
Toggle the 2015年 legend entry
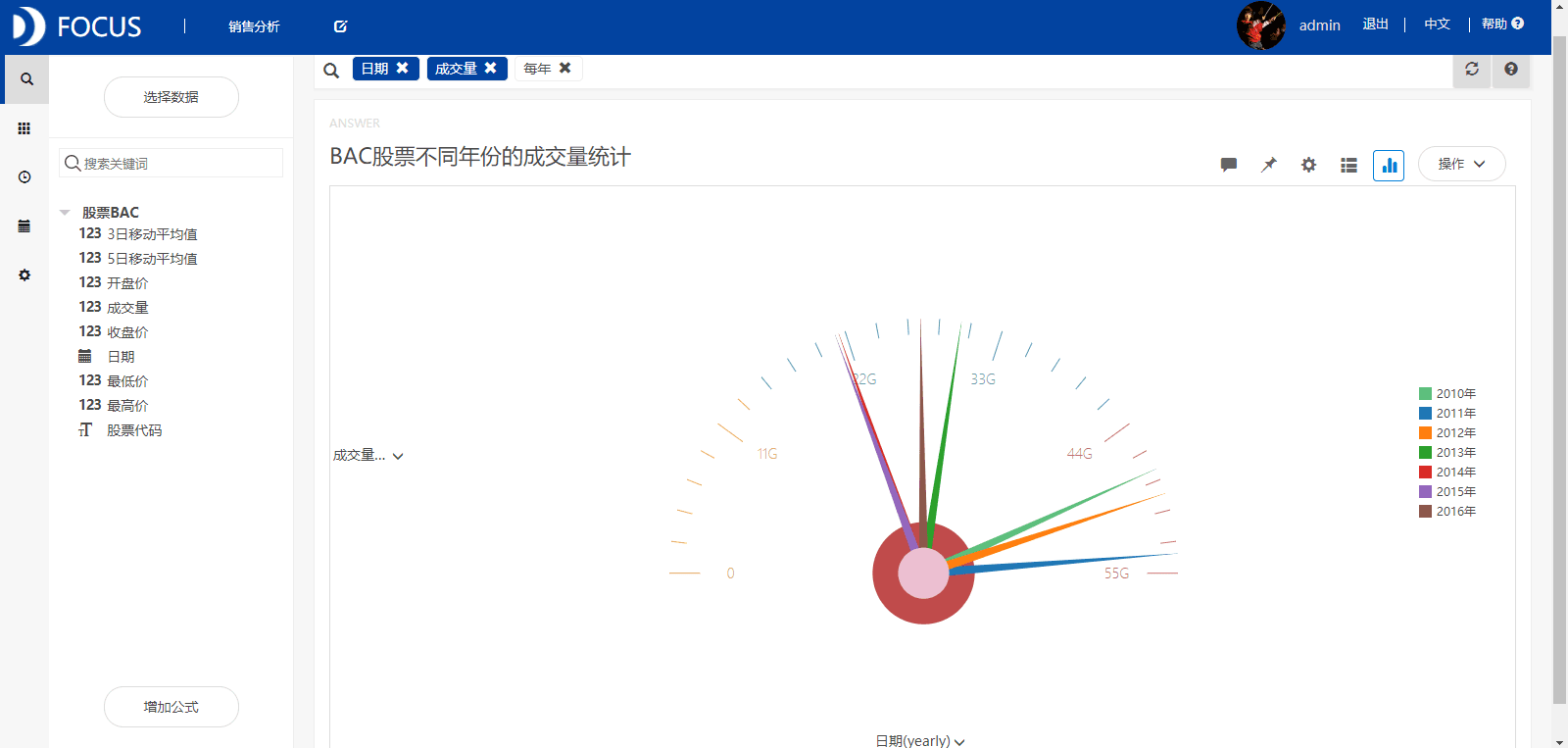pyautogui.click(x=1447, y=491)
